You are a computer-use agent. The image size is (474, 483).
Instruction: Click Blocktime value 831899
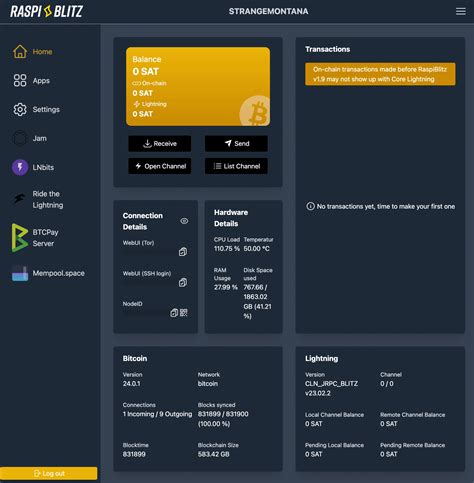click(134, 454)
